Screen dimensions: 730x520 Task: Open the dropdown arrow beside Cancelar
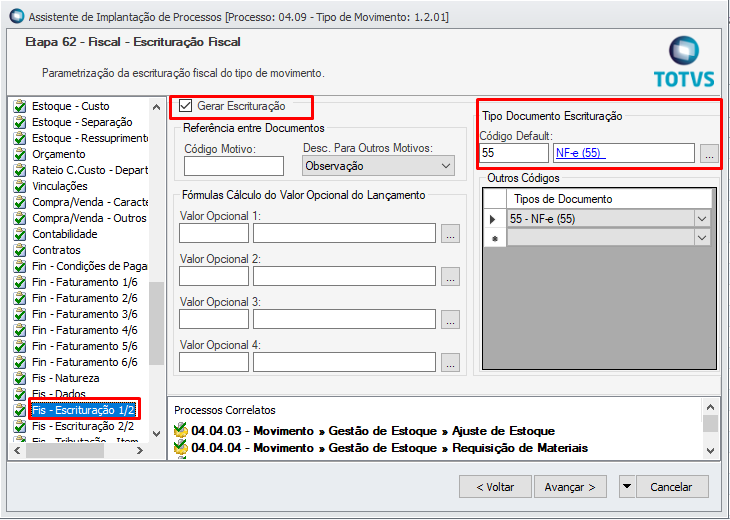point(627,486)
